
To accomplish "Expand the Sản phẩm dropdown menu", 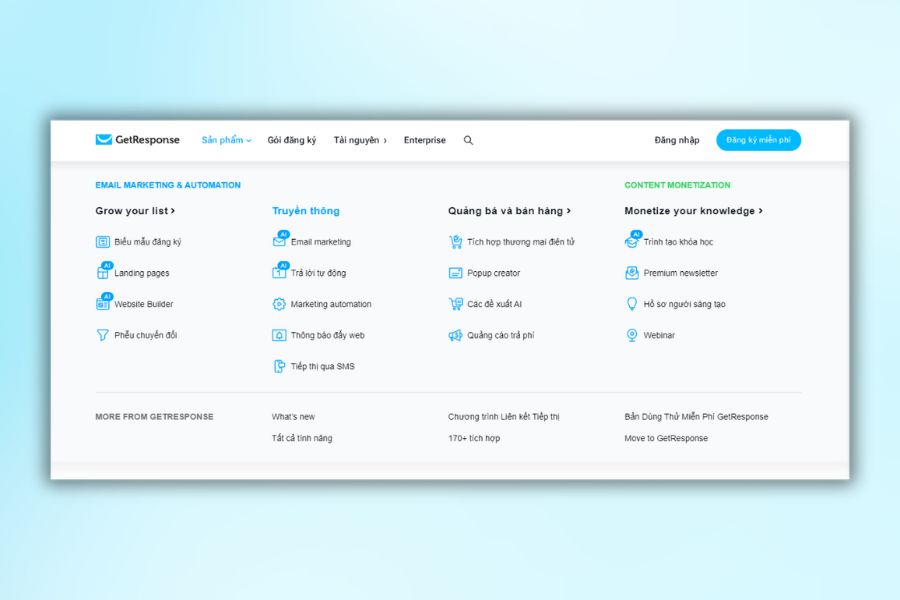I will pos(226,140).
